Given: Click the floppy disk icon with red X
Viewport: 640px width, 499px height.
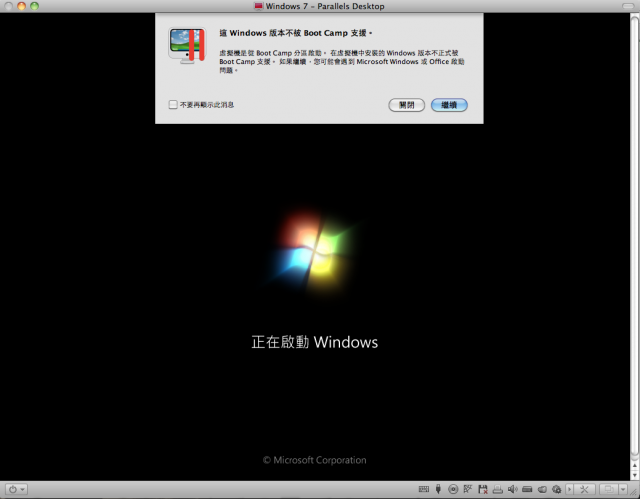Looking at the screenshot, I should 483,489.
